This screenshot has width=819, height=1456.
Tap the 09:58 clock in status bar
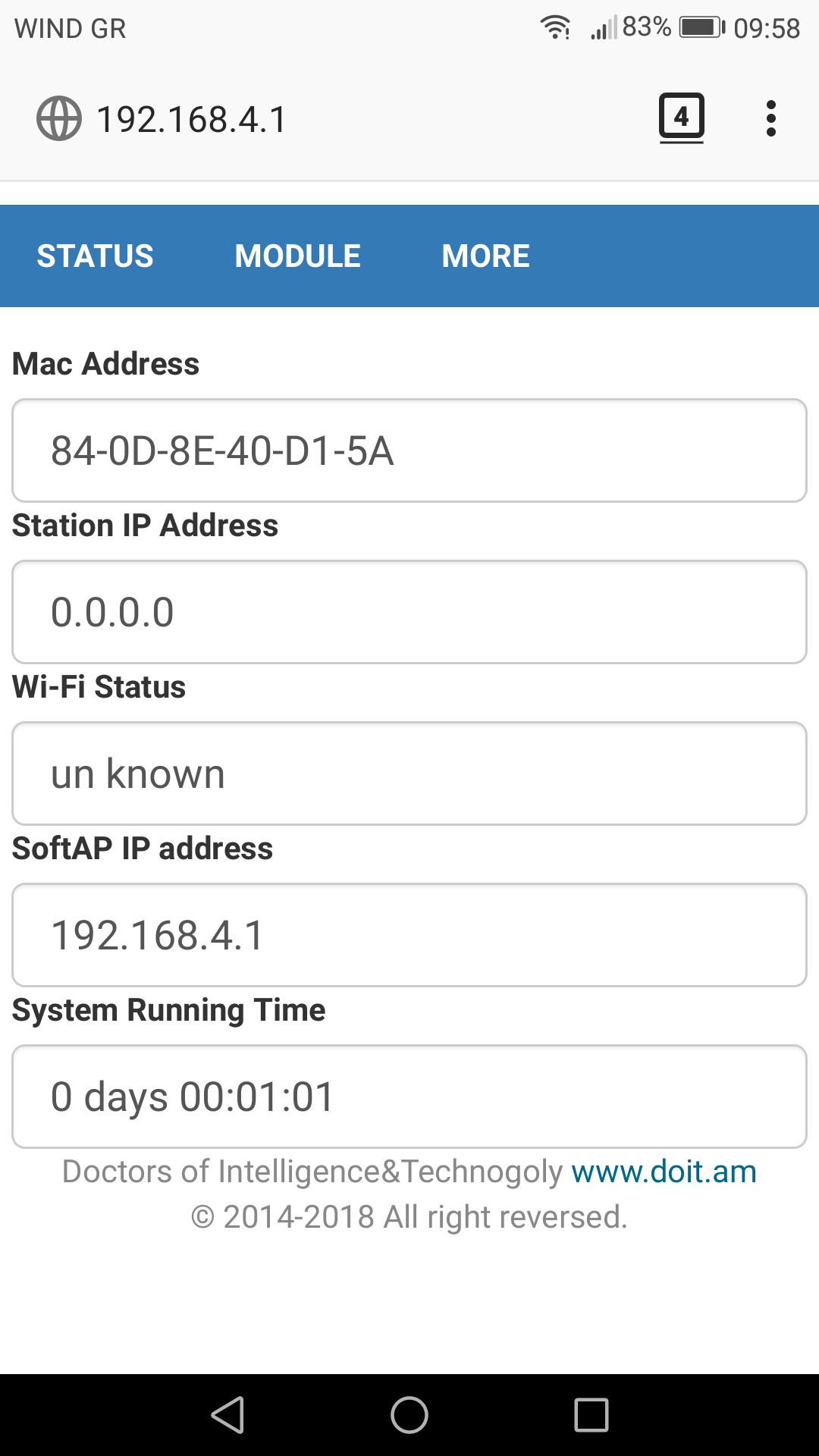[x=767, y=29]
